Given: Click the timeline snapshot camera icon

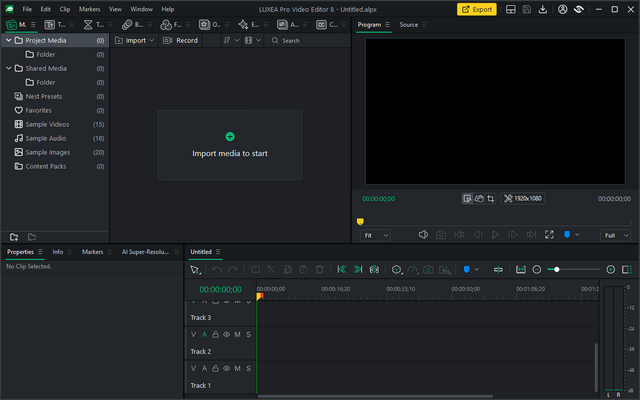Looking at the screenshot, I should click(x=428, y=269).
